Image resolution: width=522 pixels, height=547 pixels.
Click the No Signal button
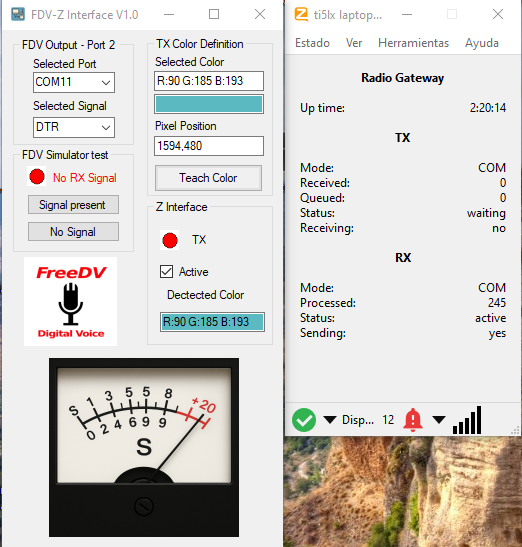[73, 232]
